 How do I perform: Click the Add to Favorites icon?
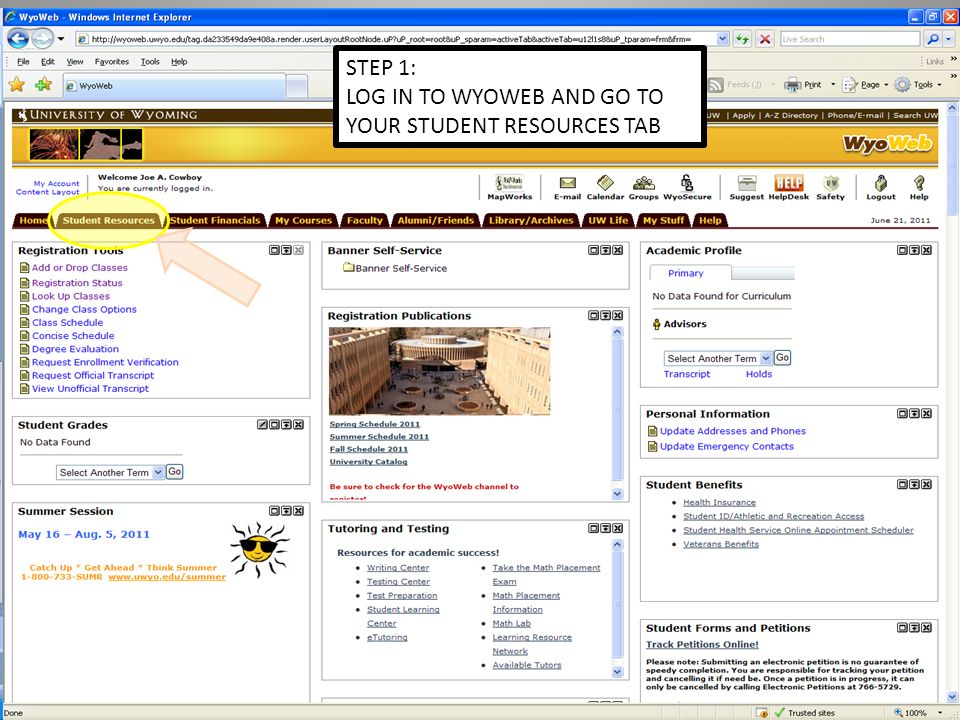(43, 84)
